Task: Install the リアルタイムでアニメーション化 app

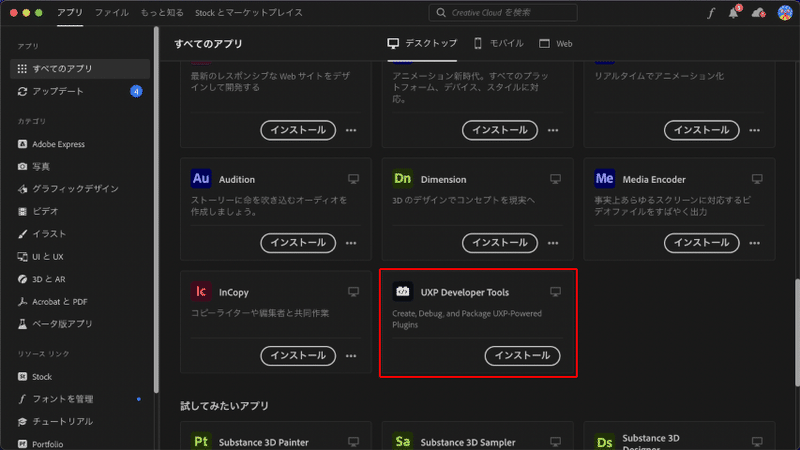Action: coord(702,130)
